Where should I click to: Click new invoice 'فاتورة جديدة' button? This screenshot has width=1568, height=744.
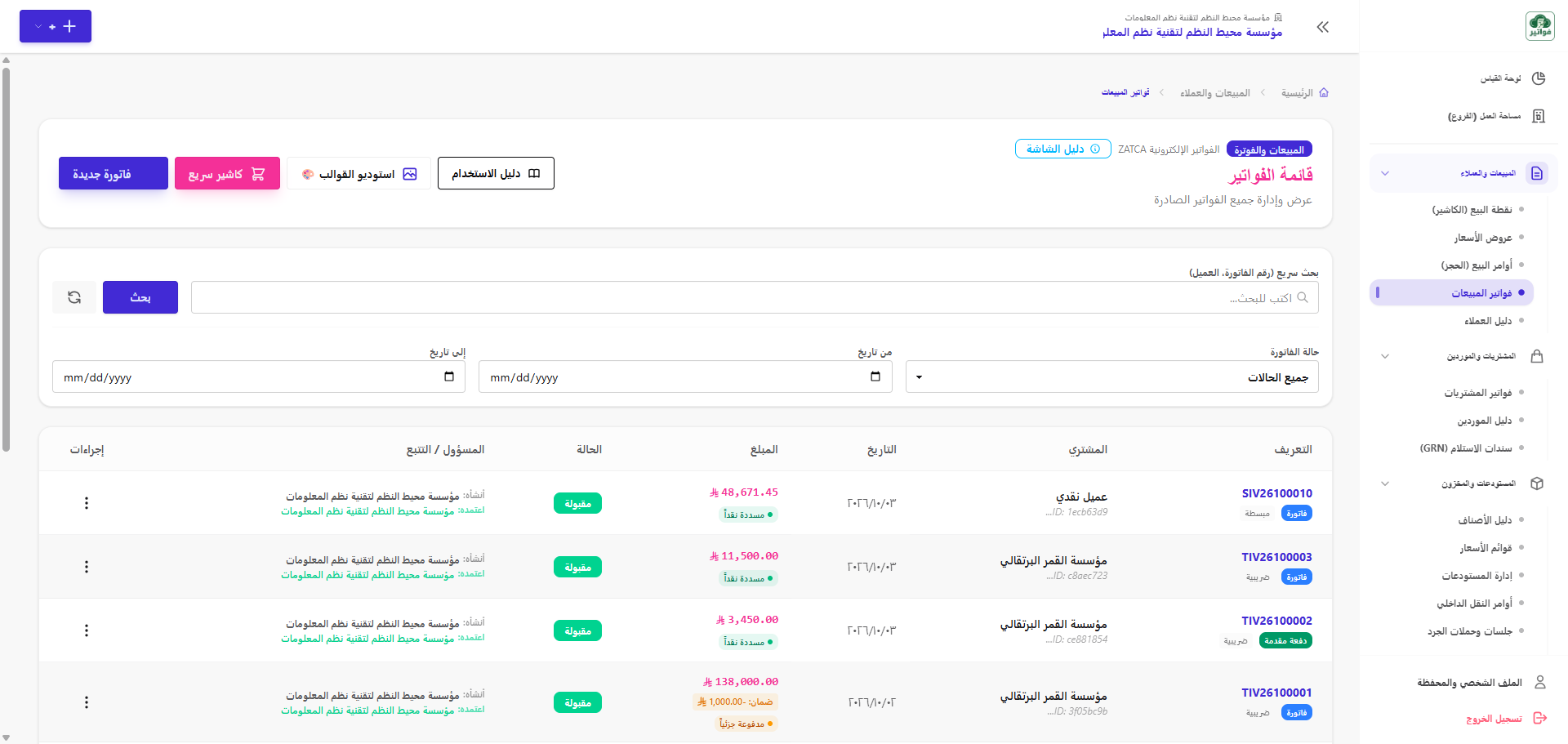pos(114,173)
